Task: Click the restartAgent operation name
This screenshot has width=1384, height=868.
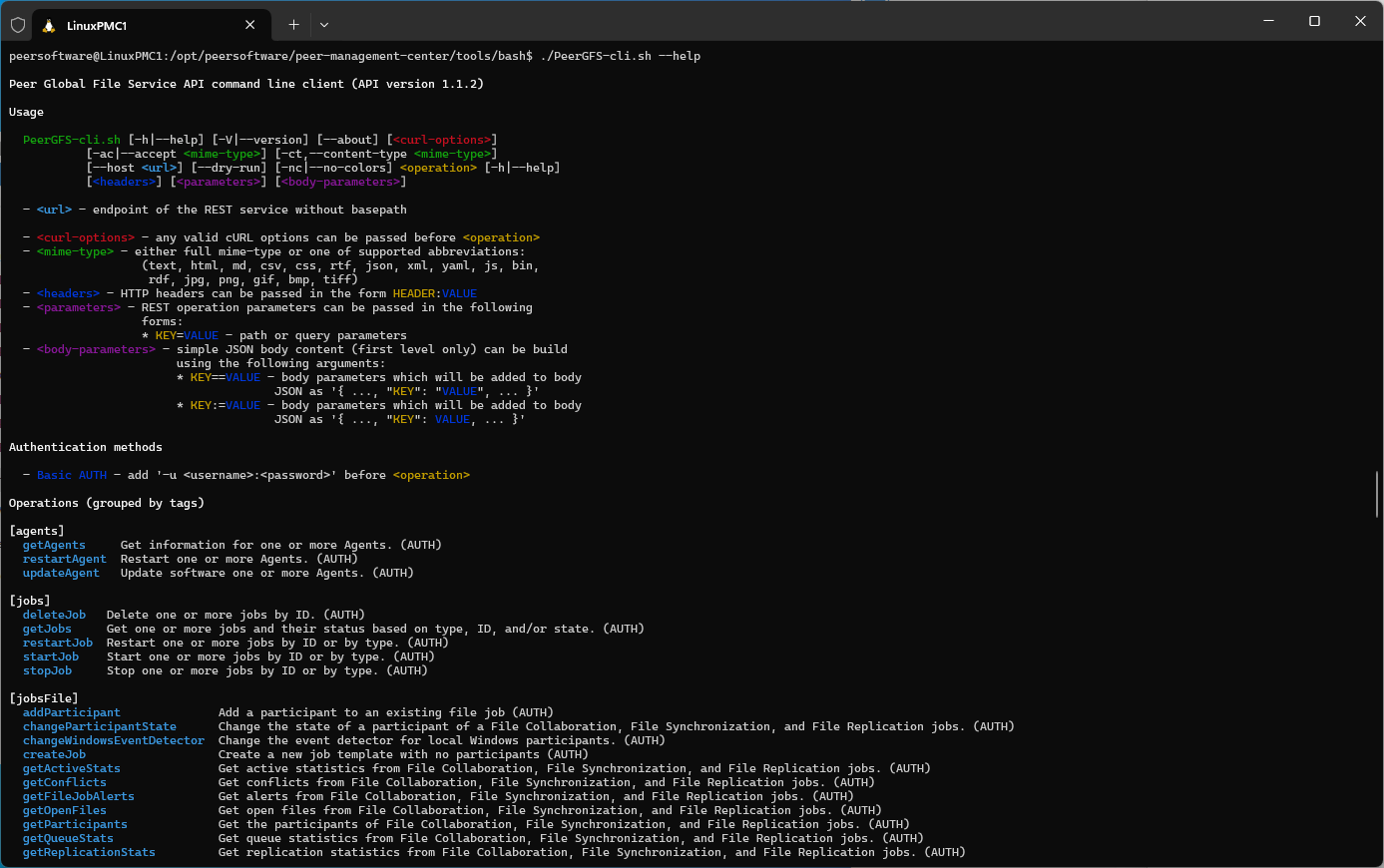Action: tap(64, 559)
